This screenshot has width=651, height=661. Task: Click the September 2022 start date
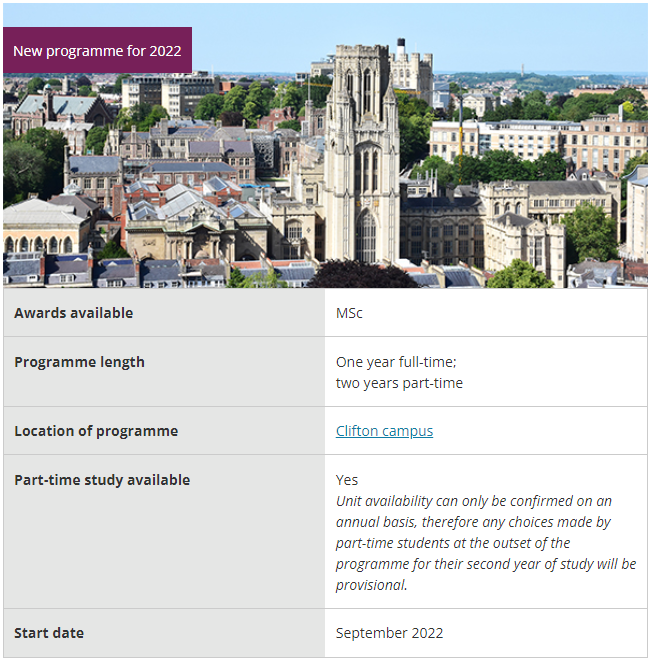point(389,633)
